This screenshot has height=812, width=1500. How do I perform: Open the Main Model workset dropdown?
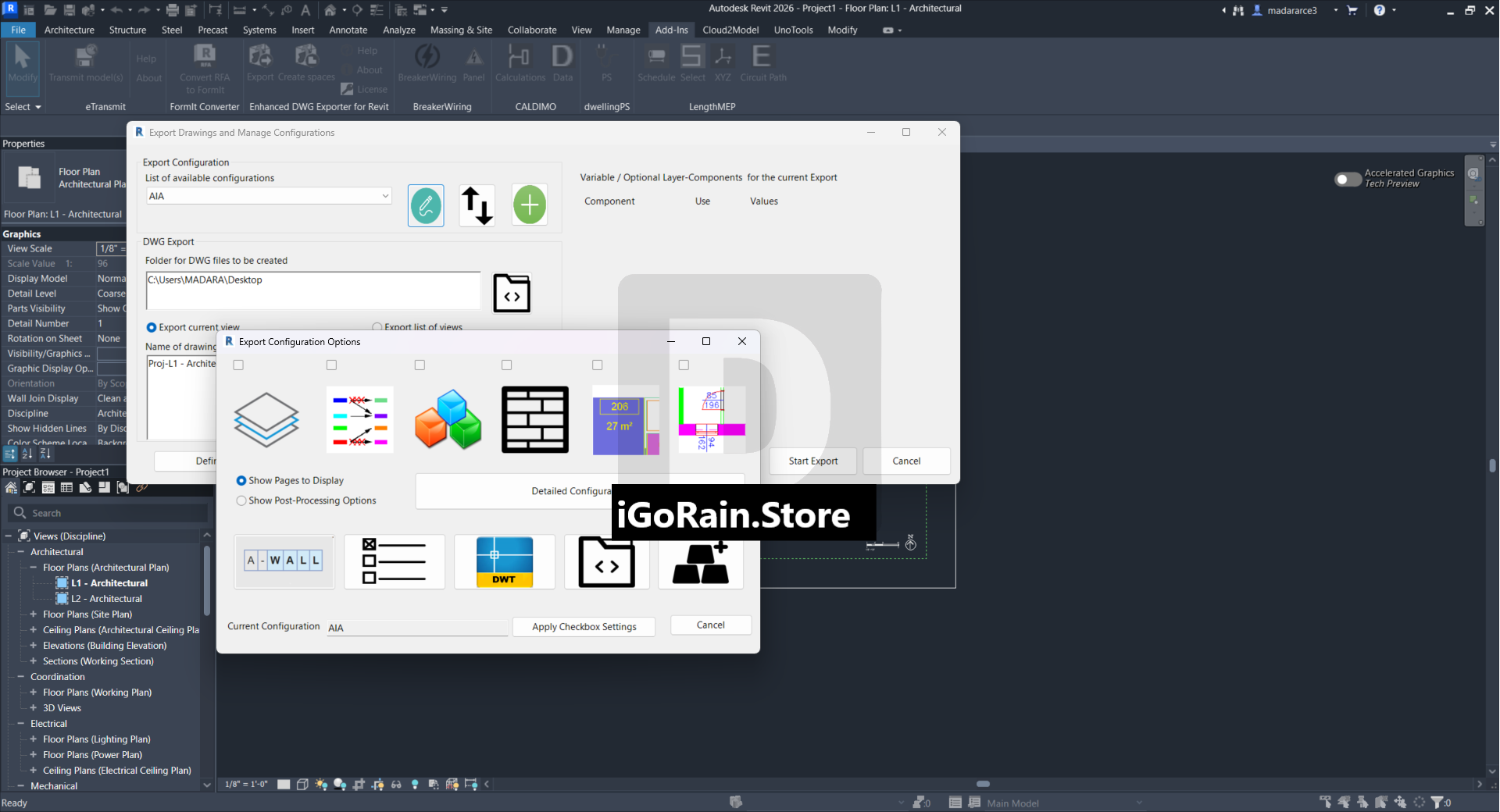coord(1064,803)
